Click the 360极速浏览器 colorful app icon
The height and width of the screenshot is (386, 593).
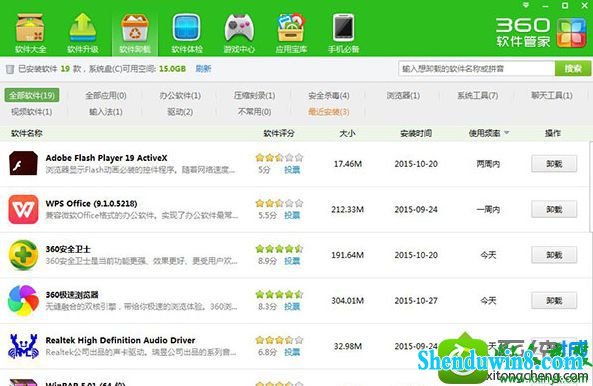click(23, 301)
